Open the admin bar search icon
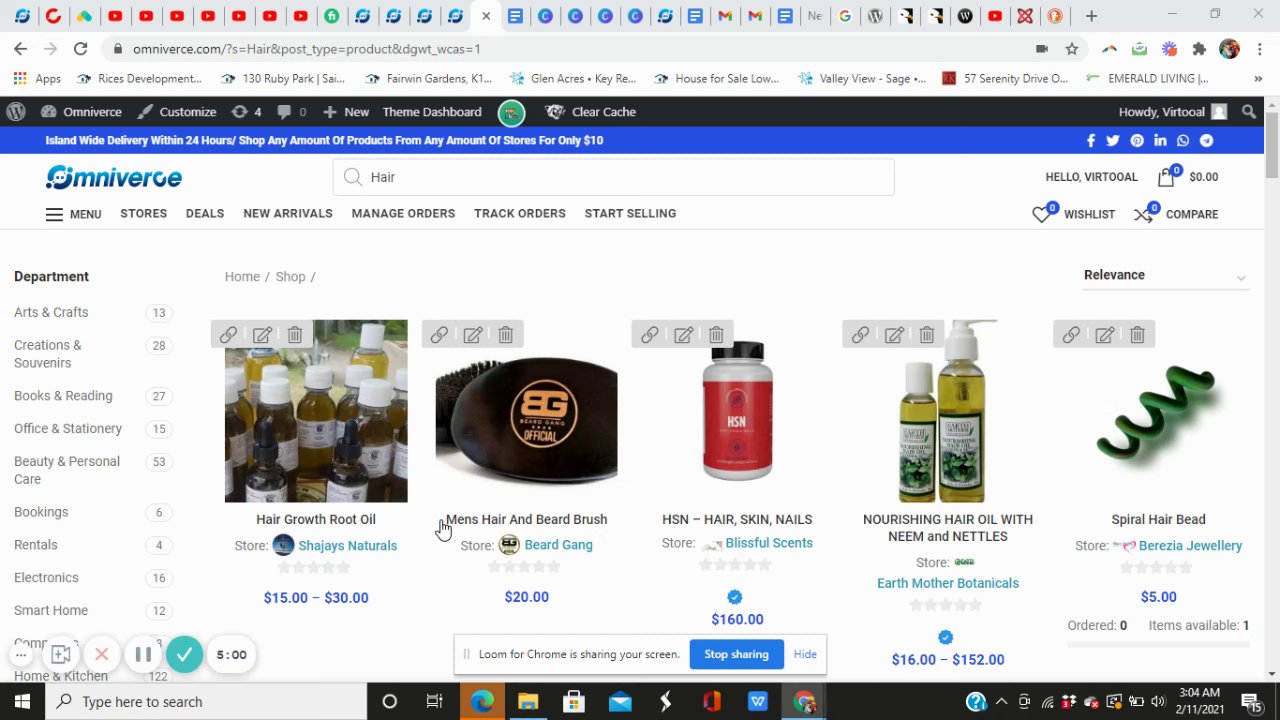 (1249, 112)
